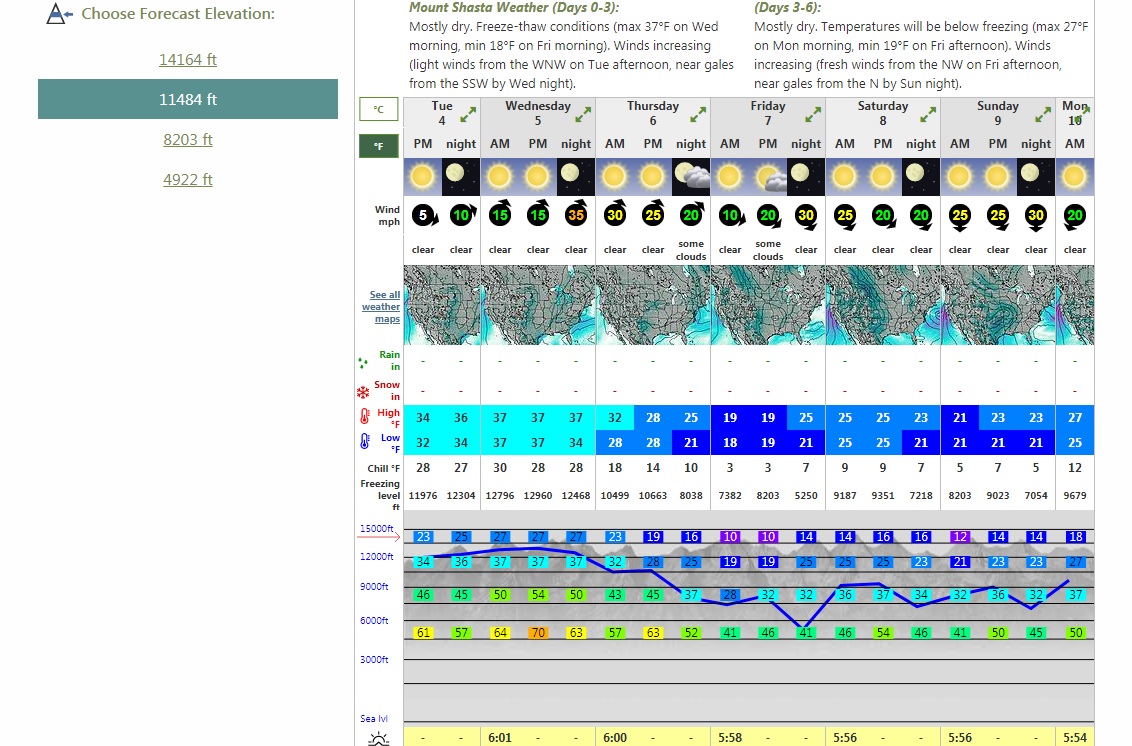1132x746 pixels.
Task: Click the Friday AM chill value 3
Action: pos(730,468)
